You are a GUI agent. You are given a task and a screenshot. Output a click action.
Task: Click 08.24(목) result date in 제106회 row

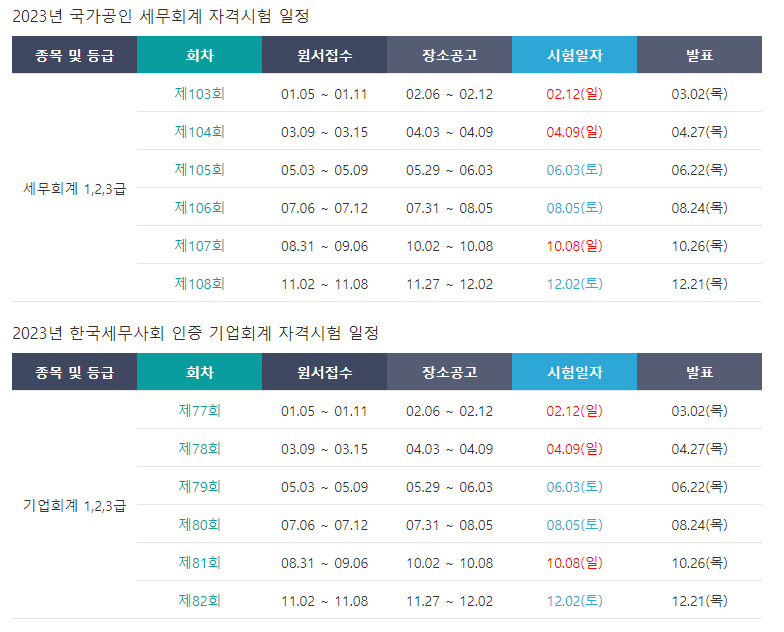click(x=700, y=208)
